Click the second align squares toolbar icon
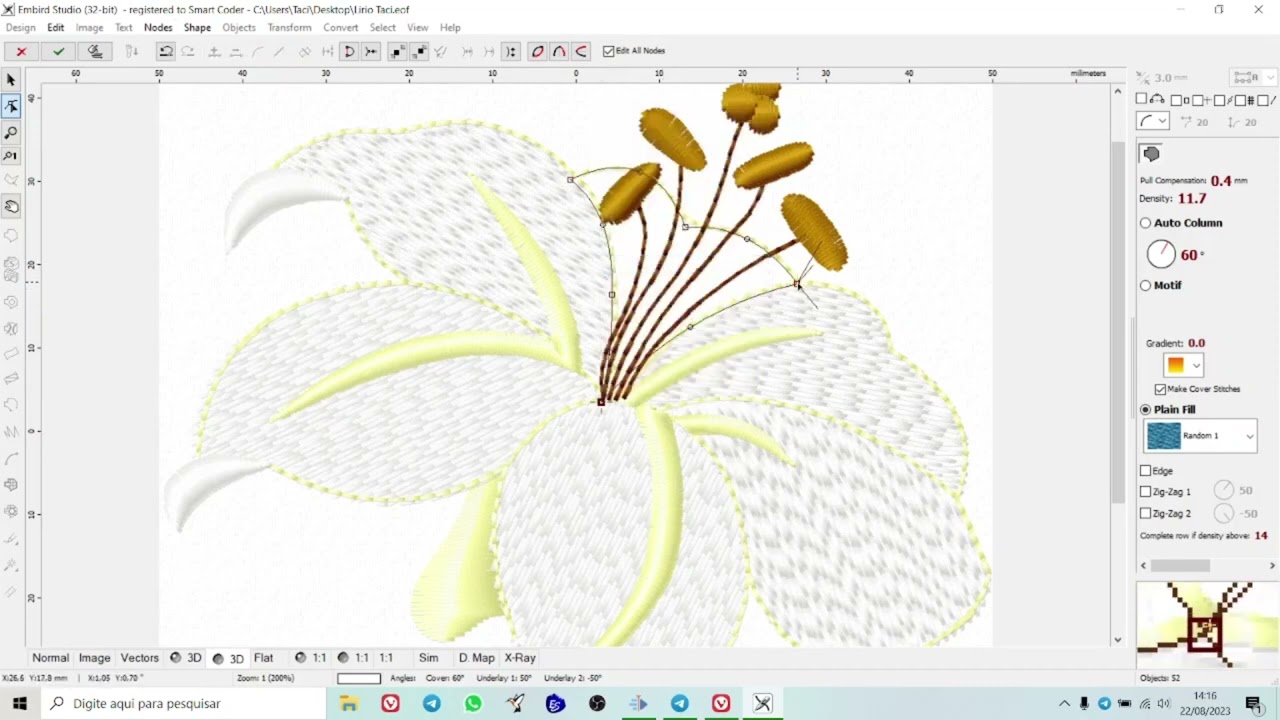The height and width of the screenshot is (720, 1280). pyautogui.click(x=420, y=51)
